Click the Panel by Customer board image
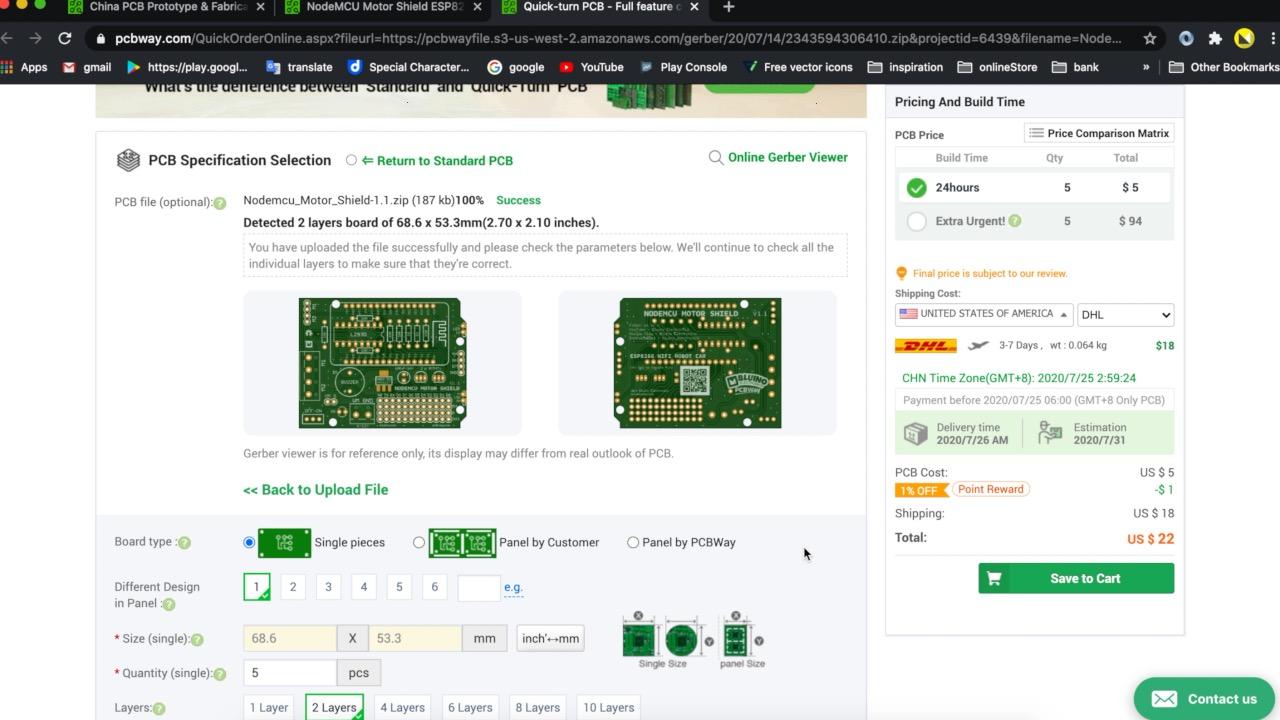 click(x=462, y=542)
